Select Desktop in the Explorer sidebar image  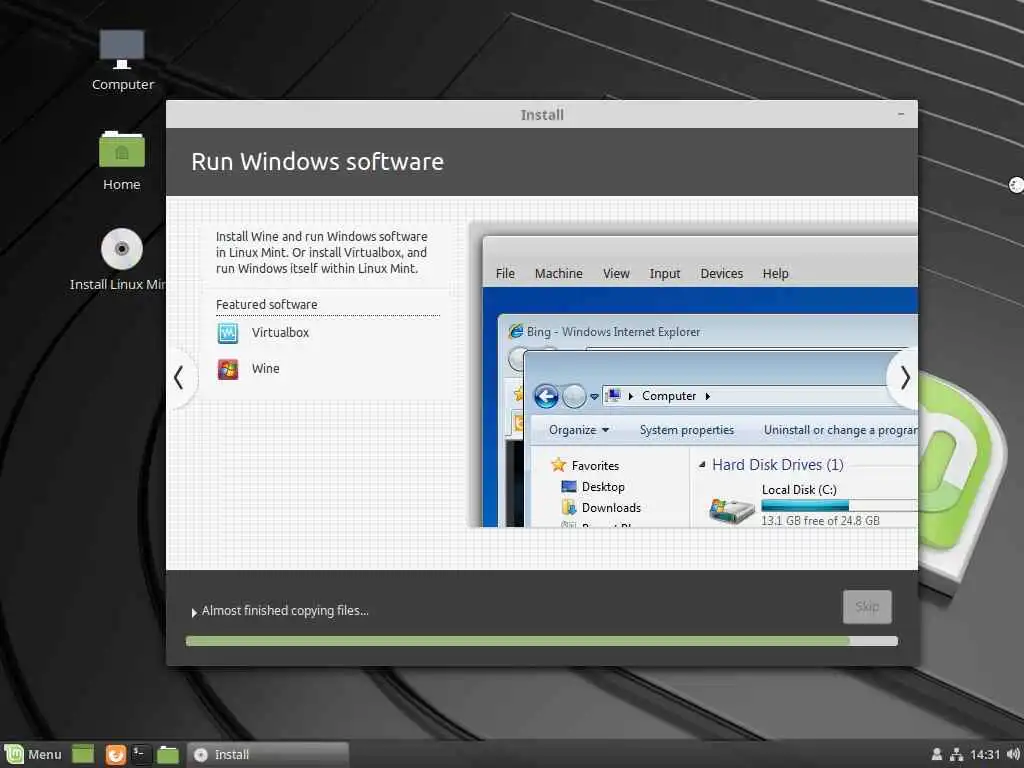pyautogui.click(x=593, y=487)
